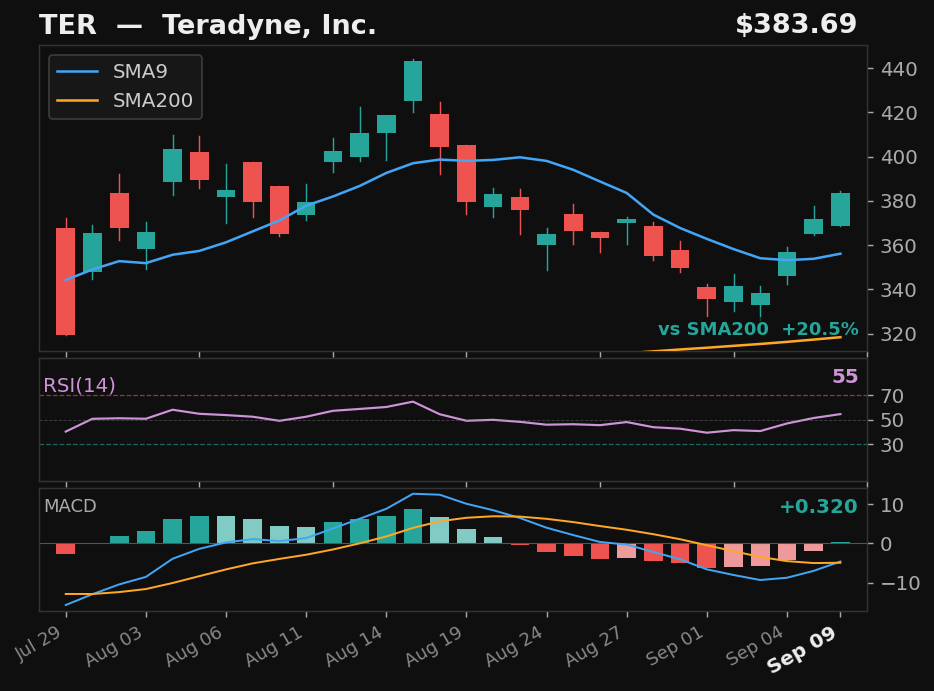Screen dimensions: 934x691
Task: Click the 360 price axis label
Action: [x=899, y=245]
